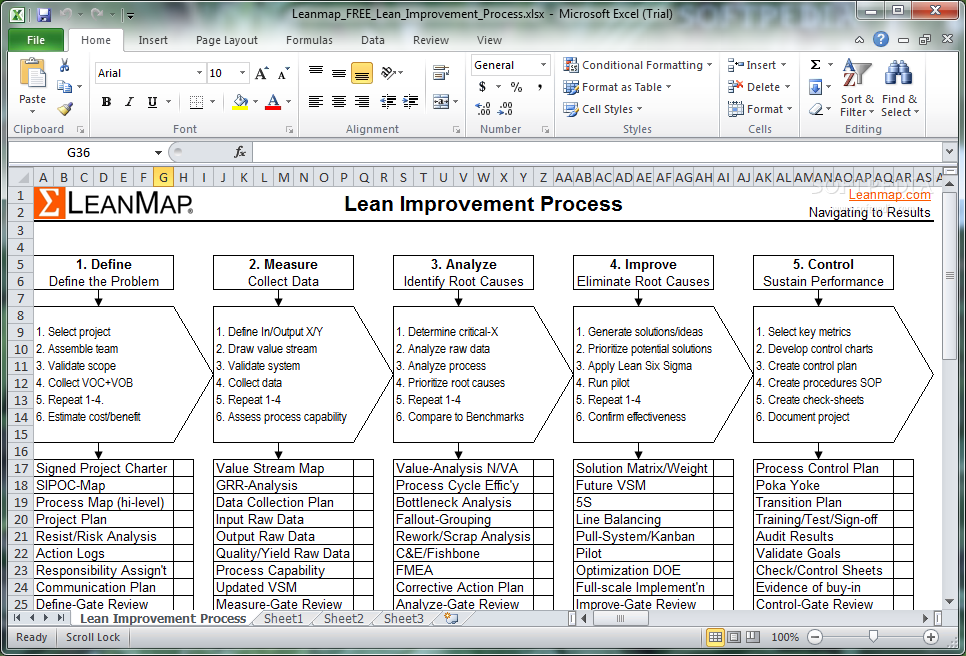Toggle Align Text Right
This screenshot has width=966, height=656.
pyautogui.click(x=362, y=102)
